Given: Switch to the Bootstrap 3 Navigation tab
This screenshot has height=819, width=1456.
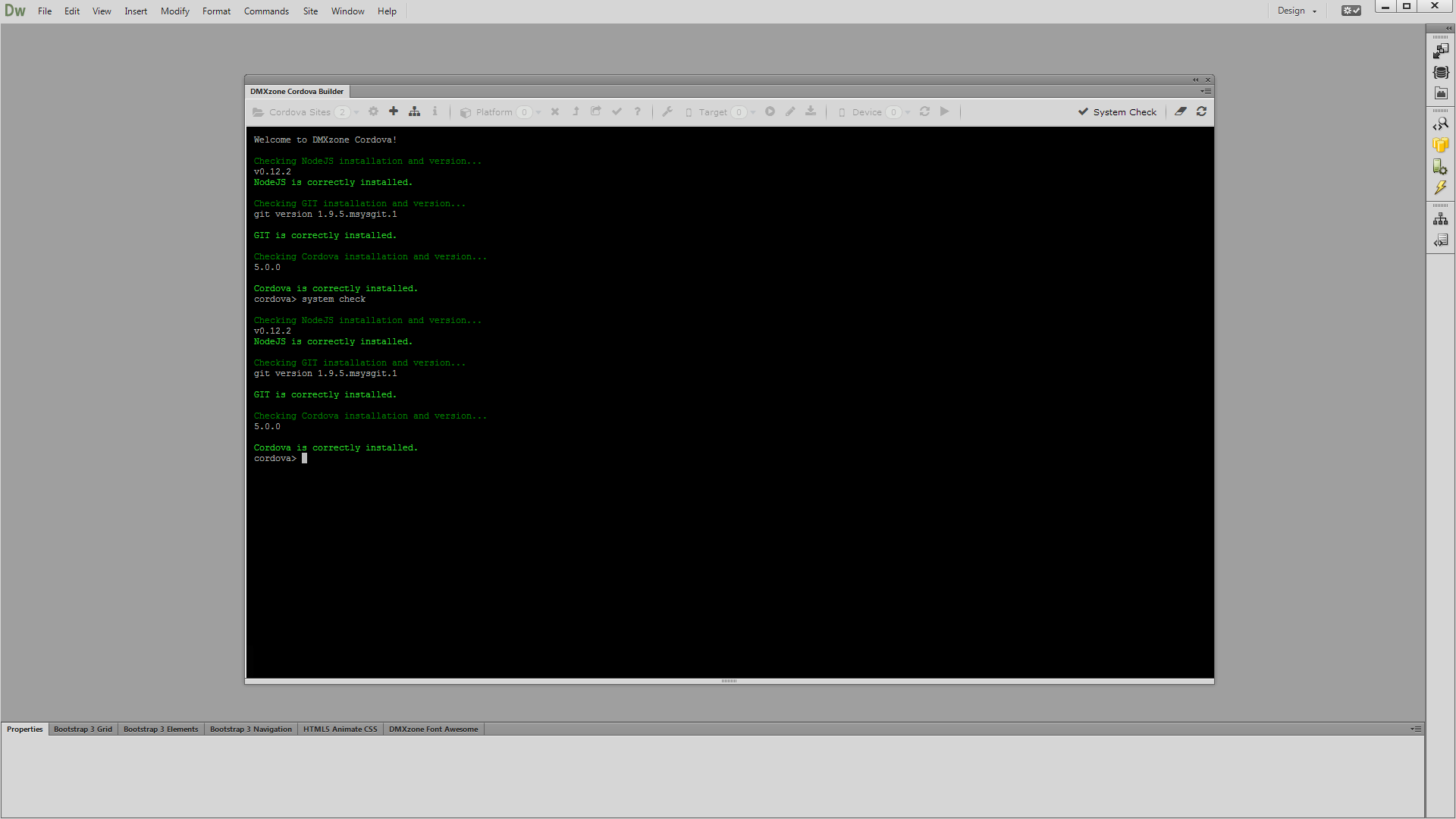Looking at the screenshot, I should [x=251, y=729].
